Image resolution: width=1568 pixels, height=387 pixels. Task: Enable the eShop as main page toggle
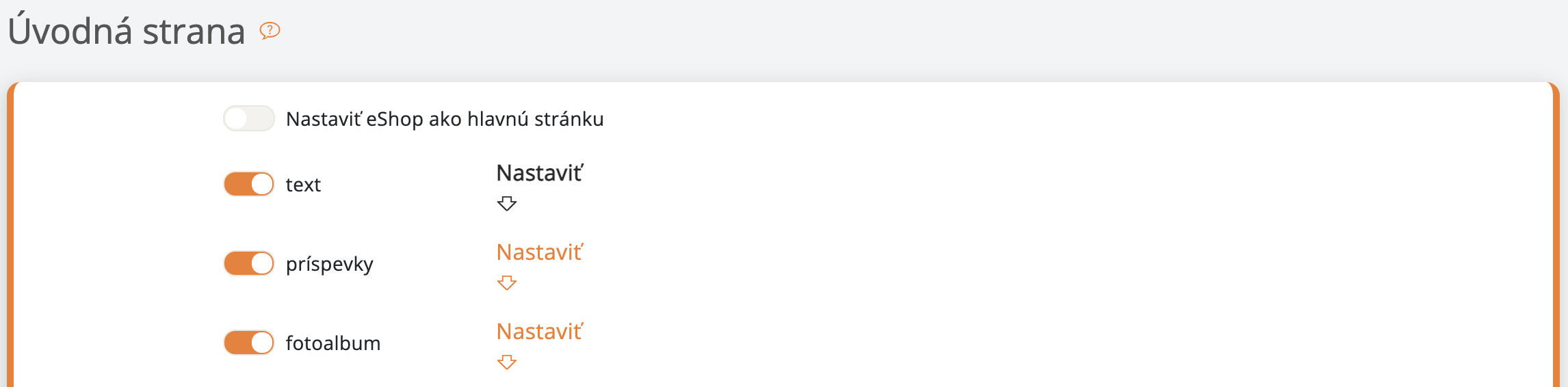249,118
